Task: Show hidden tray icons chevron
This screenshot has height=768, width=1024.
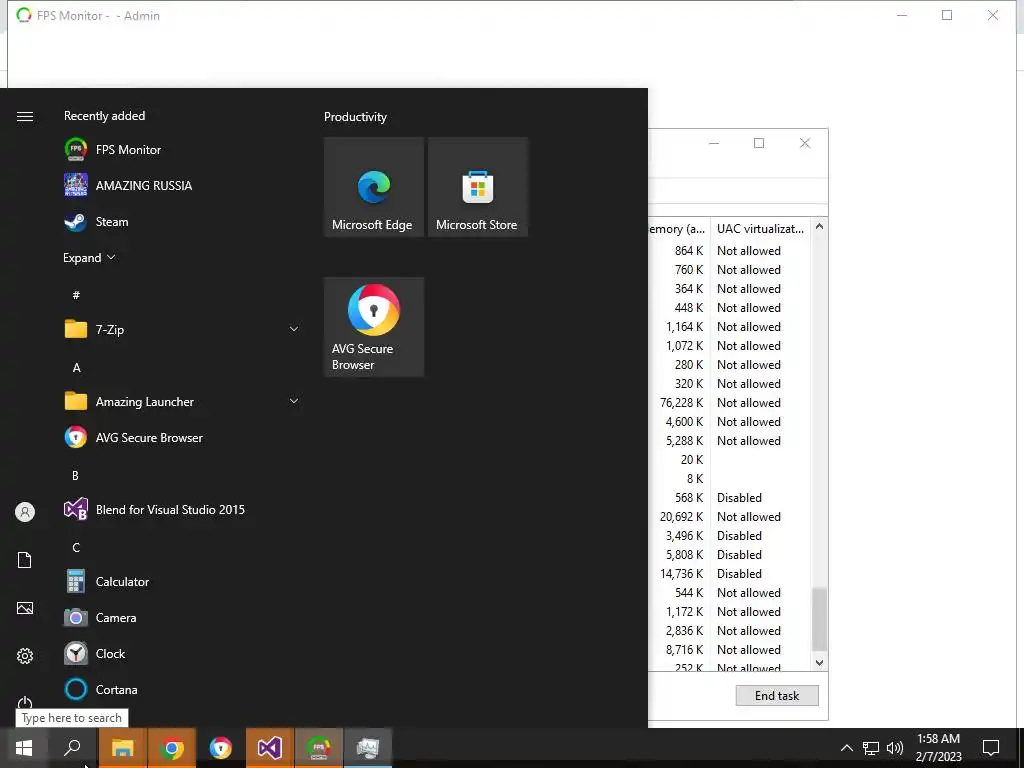Action: click(x=846, y=748)
